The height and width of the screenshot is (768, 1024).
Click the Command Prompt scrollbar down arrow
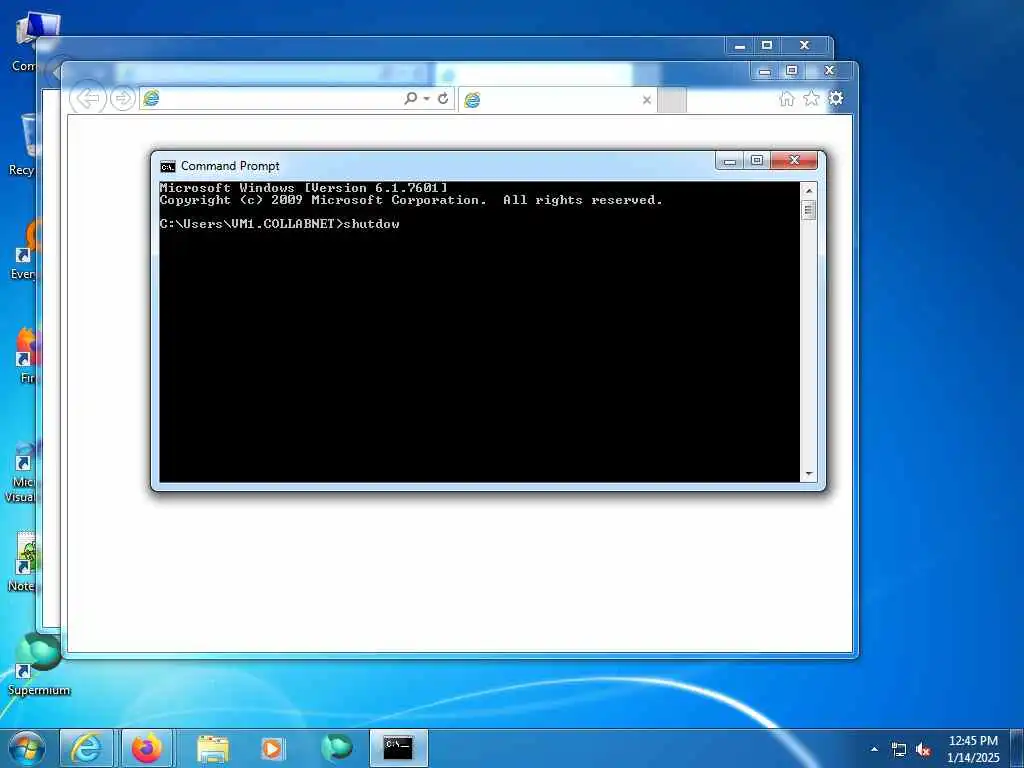pyautogui.click(x=808, y=474)
